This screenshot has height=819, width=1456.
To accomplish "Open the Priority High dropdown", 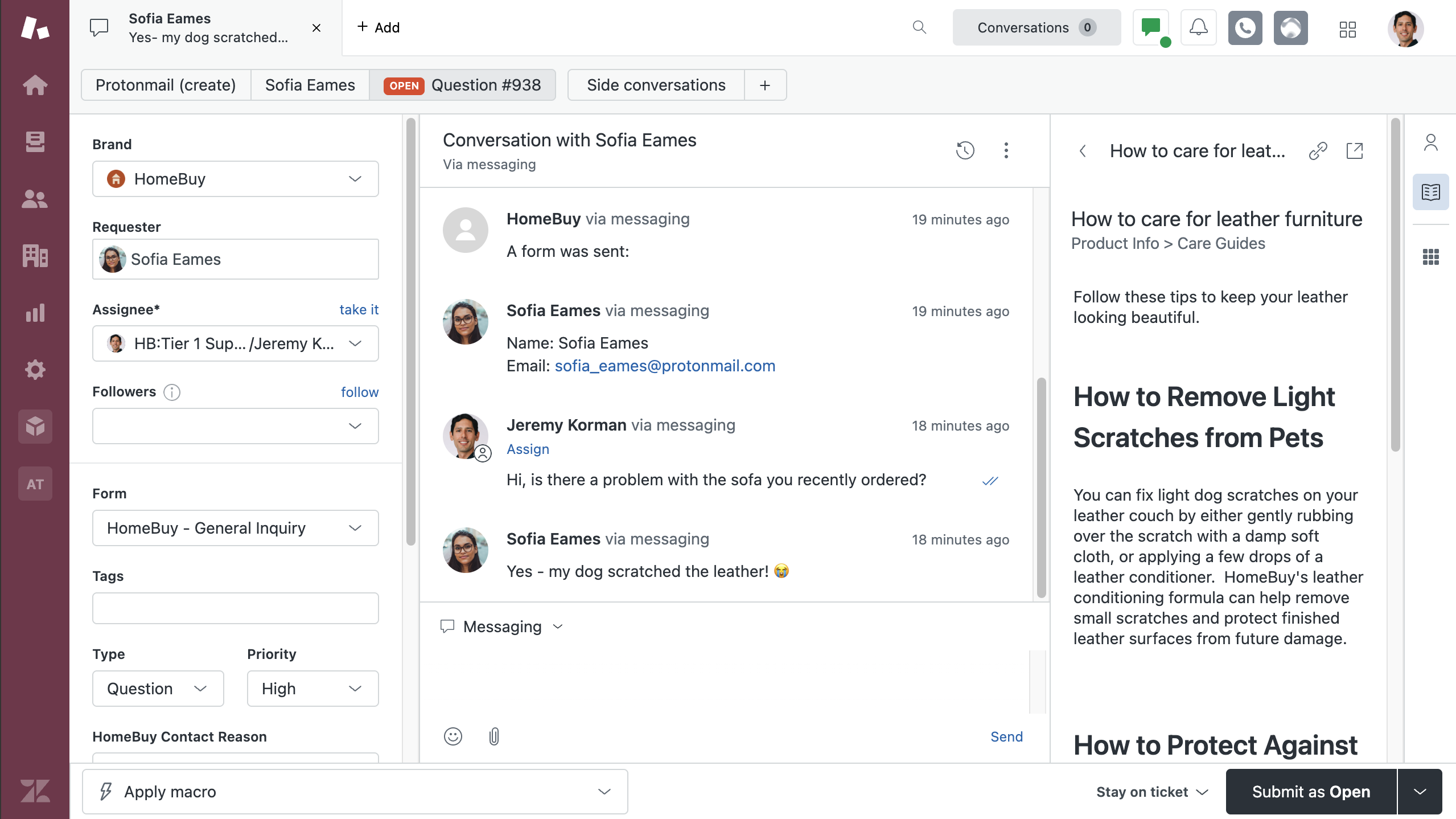I will 312,689.
